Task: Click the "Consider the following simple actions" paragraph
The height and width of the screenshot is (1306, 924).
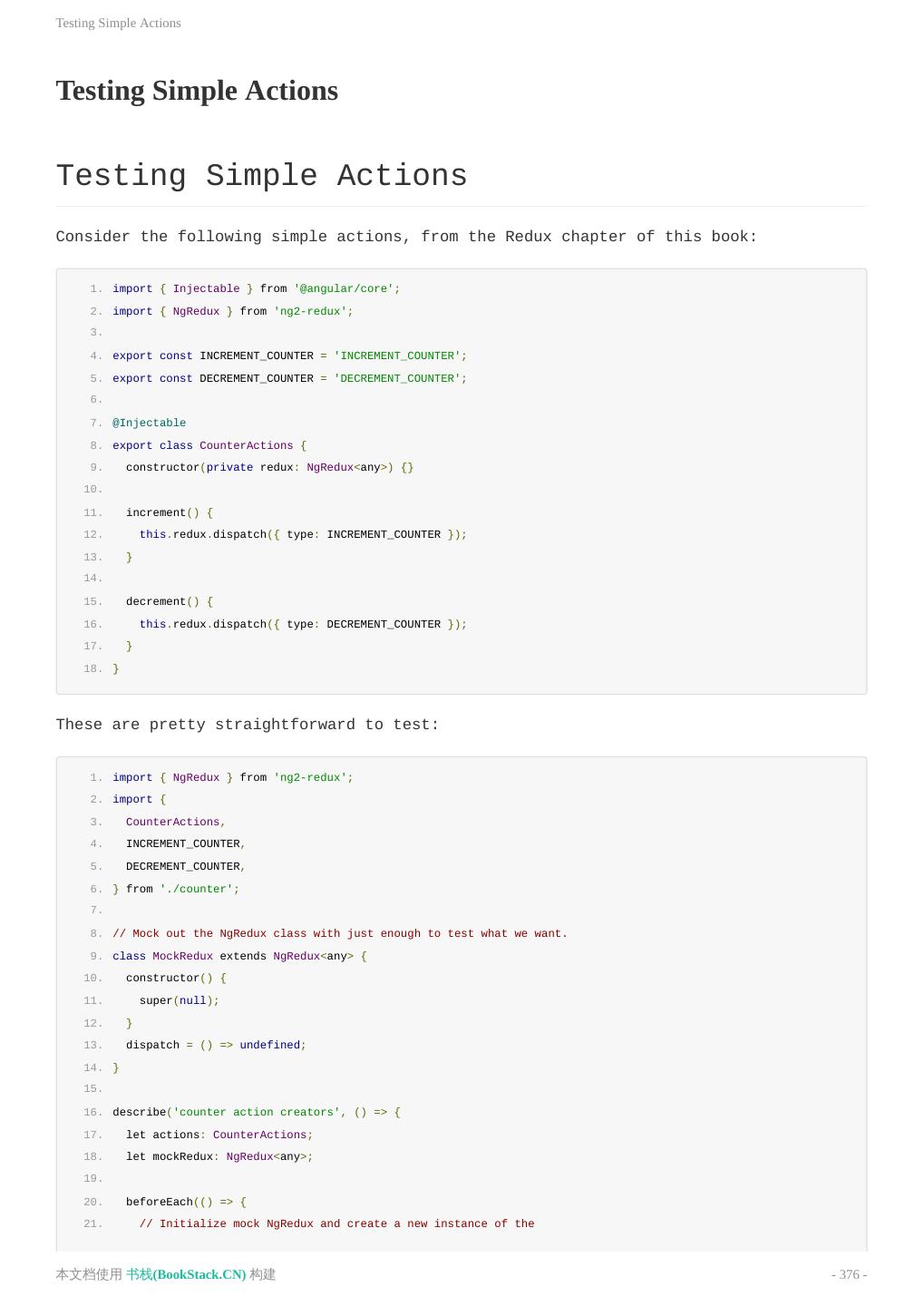Action: tap(406, 237)
